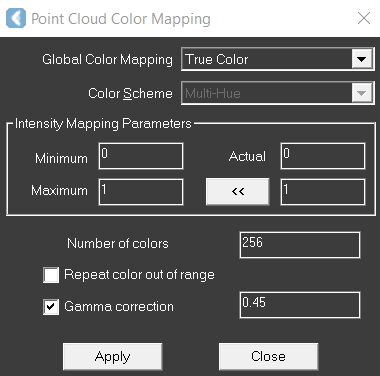Click the Gamma correction label text
This screenshot has height=376, width=380.
tap(119, 306)
